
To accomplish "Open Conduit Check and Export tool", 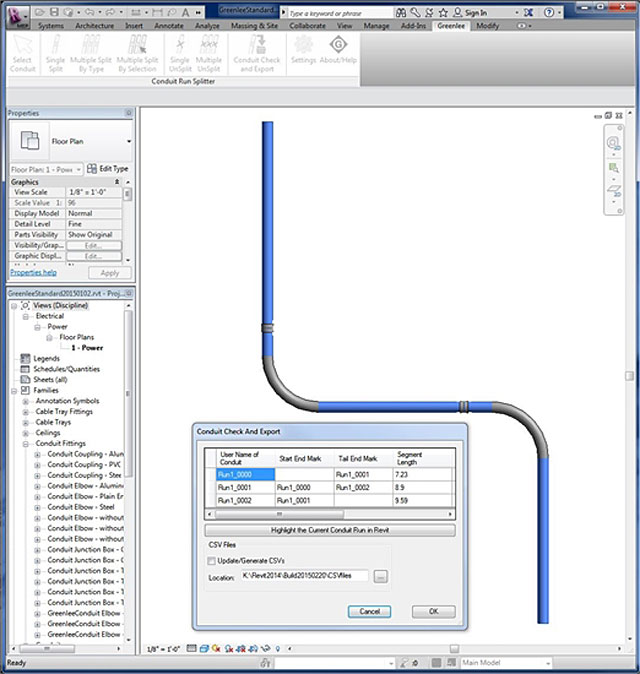I will tap(257, 54).
